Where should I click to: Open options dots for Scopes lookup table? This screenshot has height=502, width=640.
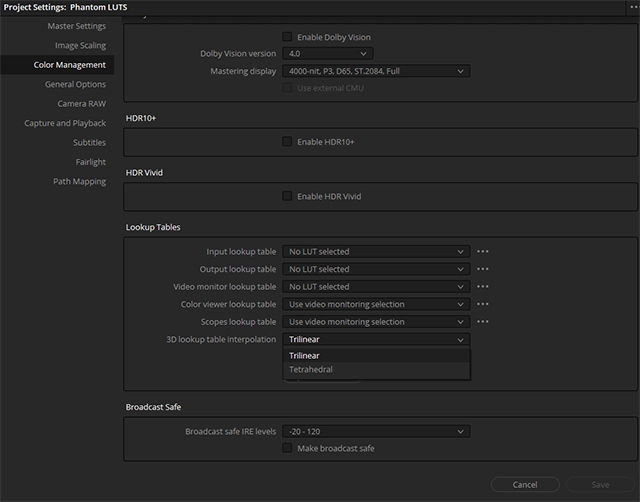click(483, 322)
